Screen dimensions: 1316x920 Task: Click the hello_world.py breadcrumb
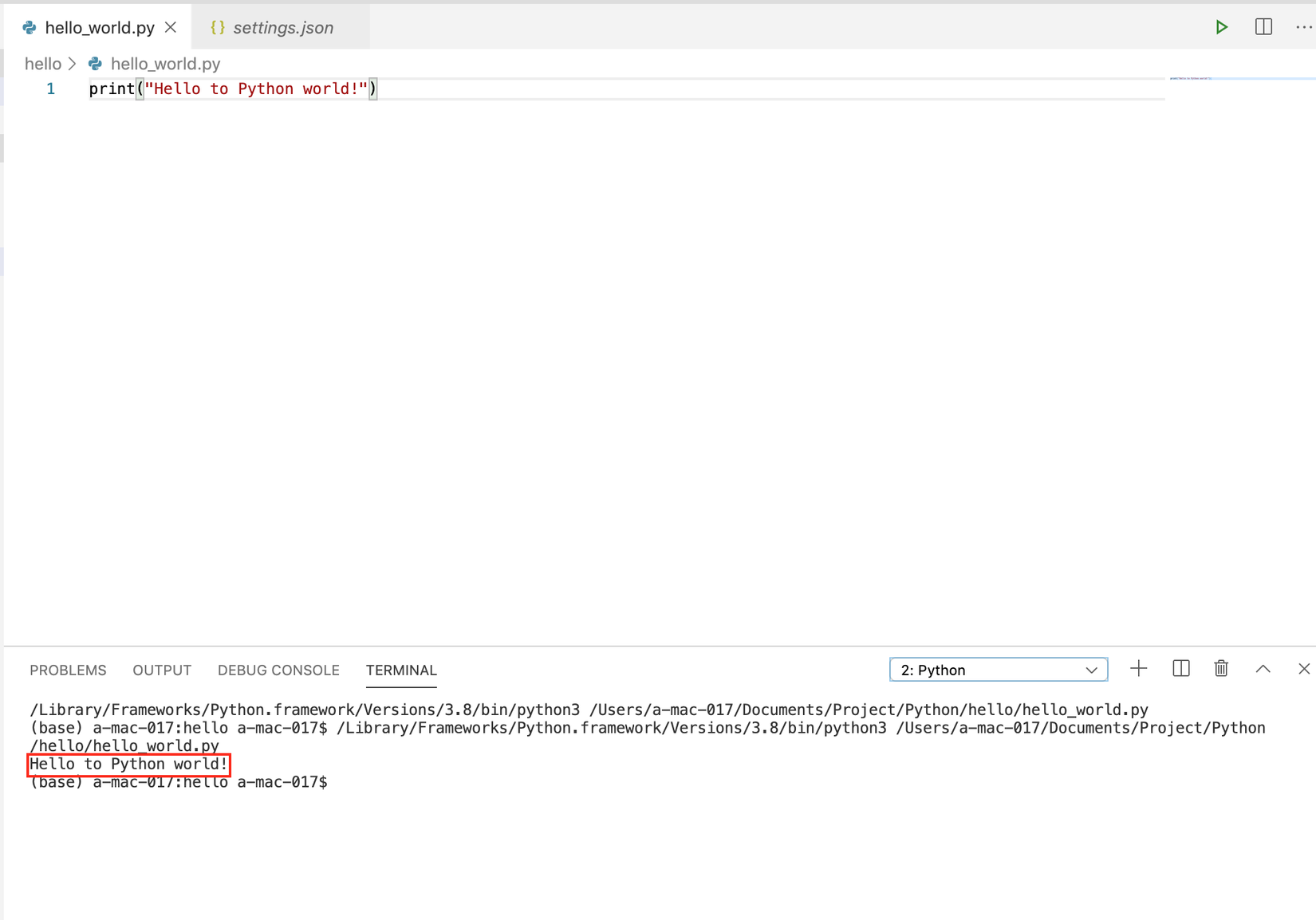point(165,64)
